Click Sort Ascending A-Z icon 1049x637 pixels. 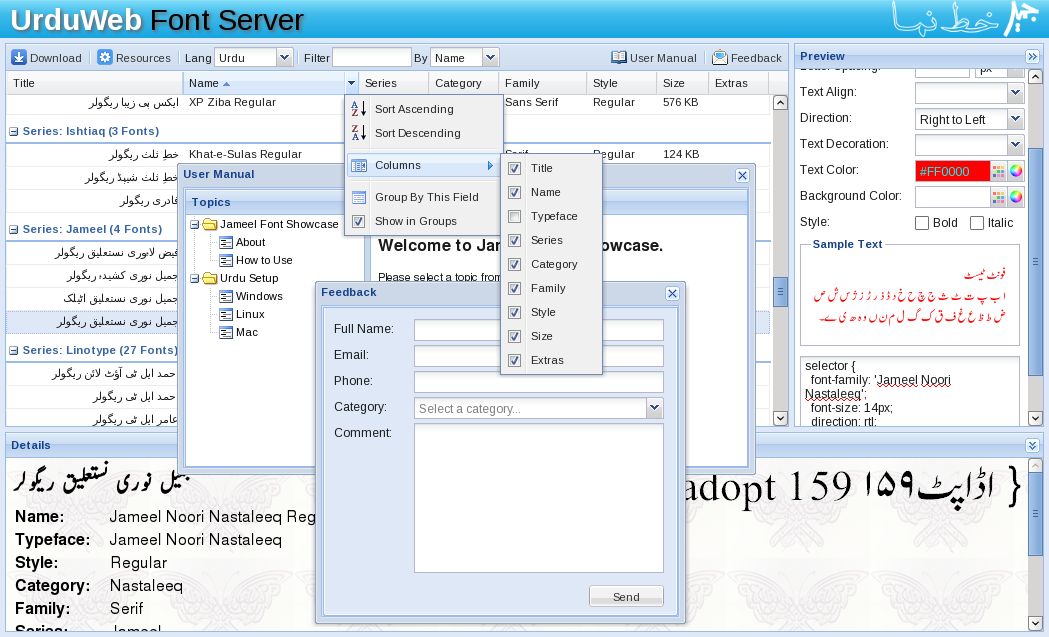[x=359, y=108]
